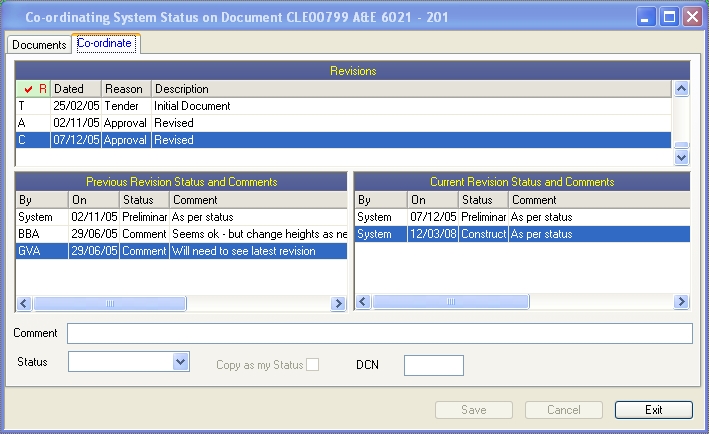Select System row dated 12/03/08 in Current Revision
The width and height of the screenshot is (709, 434).
click(522, 234)
